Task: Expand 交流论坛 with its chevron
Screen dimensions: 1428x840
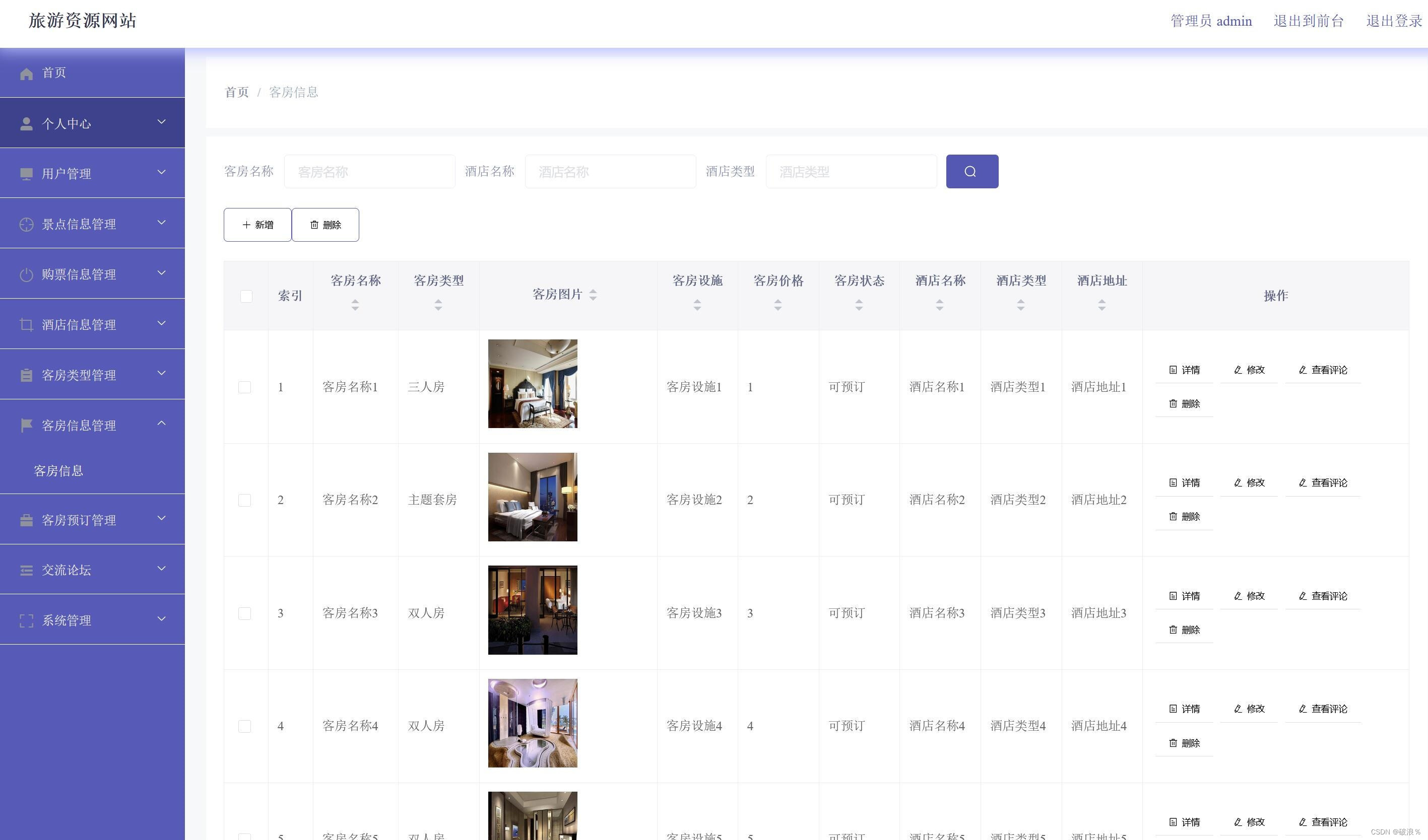Action: pyautogui.click(x=162, y=569)
